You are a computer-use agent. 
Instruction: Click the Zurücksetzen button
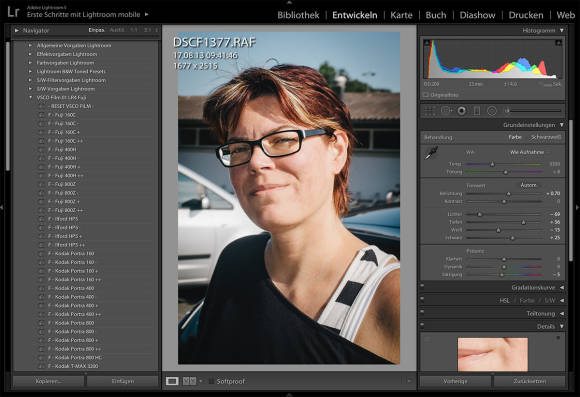point(529,381)
